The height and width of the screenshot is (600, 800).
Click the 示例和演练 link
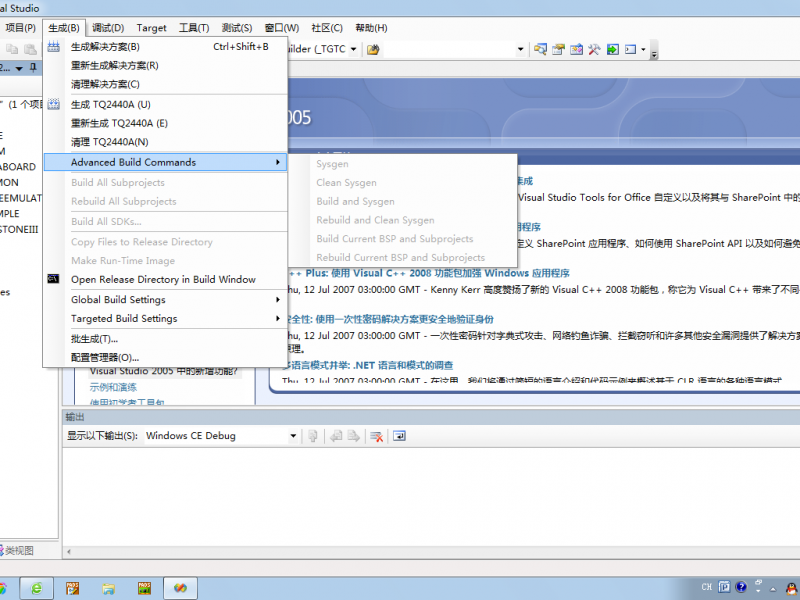(x=113, y=387)
